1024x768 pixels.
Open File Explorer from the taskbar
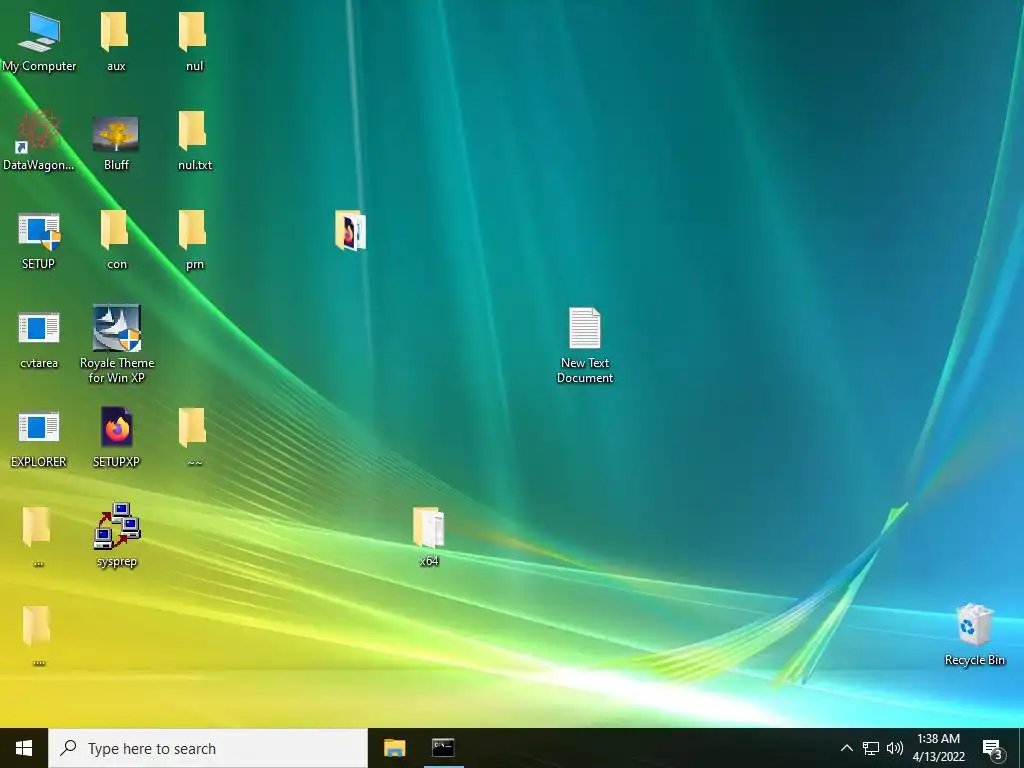[394, 748]
